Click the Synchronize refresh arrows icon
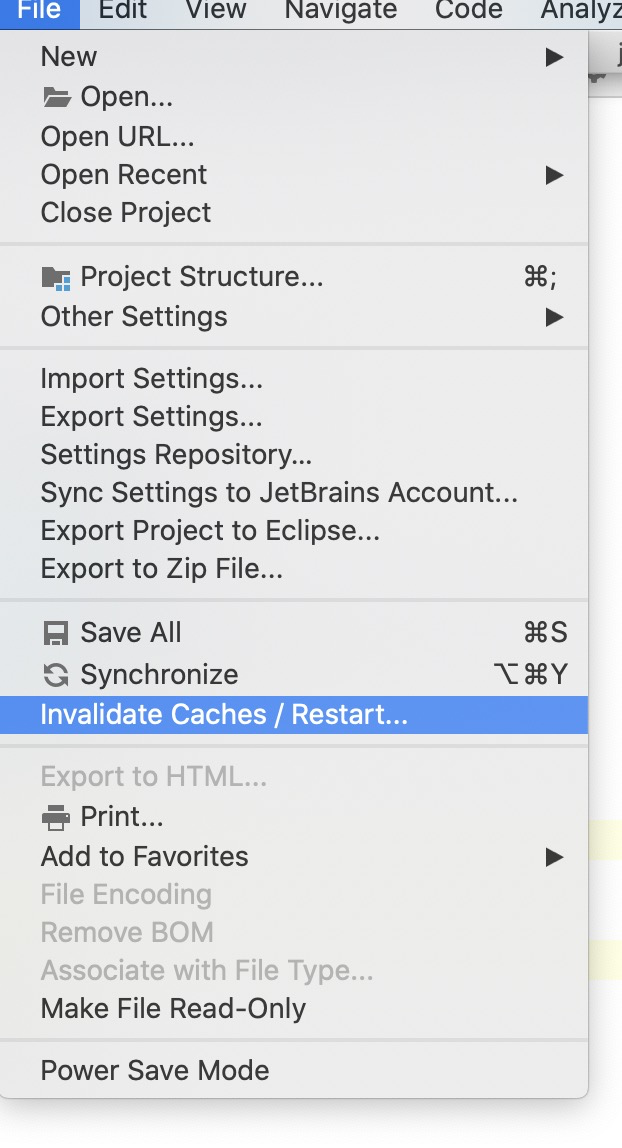 pyautogui.click(x=56, y=675)
